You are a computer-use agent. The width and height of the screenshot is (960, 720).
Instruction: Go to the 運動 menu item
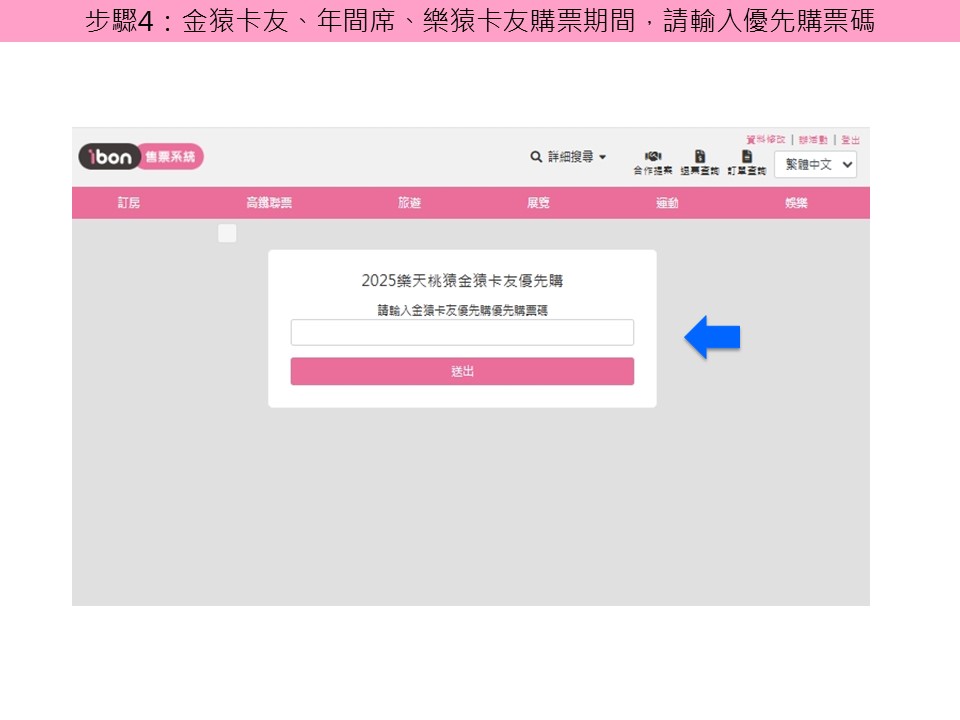(667, 203)
